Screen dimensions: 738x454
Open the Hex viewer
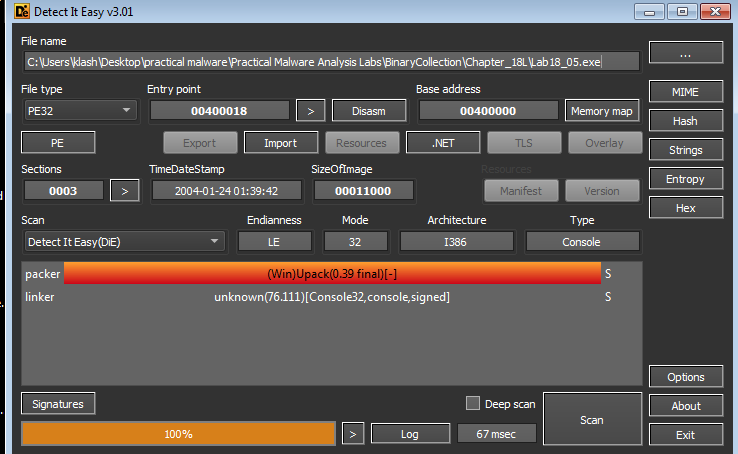click(x=686, y=208)
